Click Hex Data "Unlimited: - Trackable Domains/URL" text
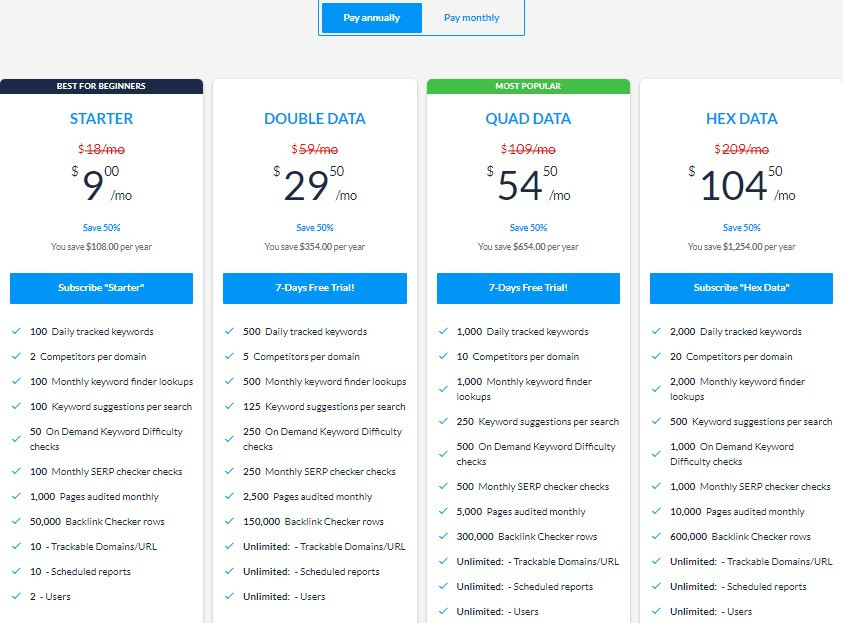843x623 pixels. (751, 562)
